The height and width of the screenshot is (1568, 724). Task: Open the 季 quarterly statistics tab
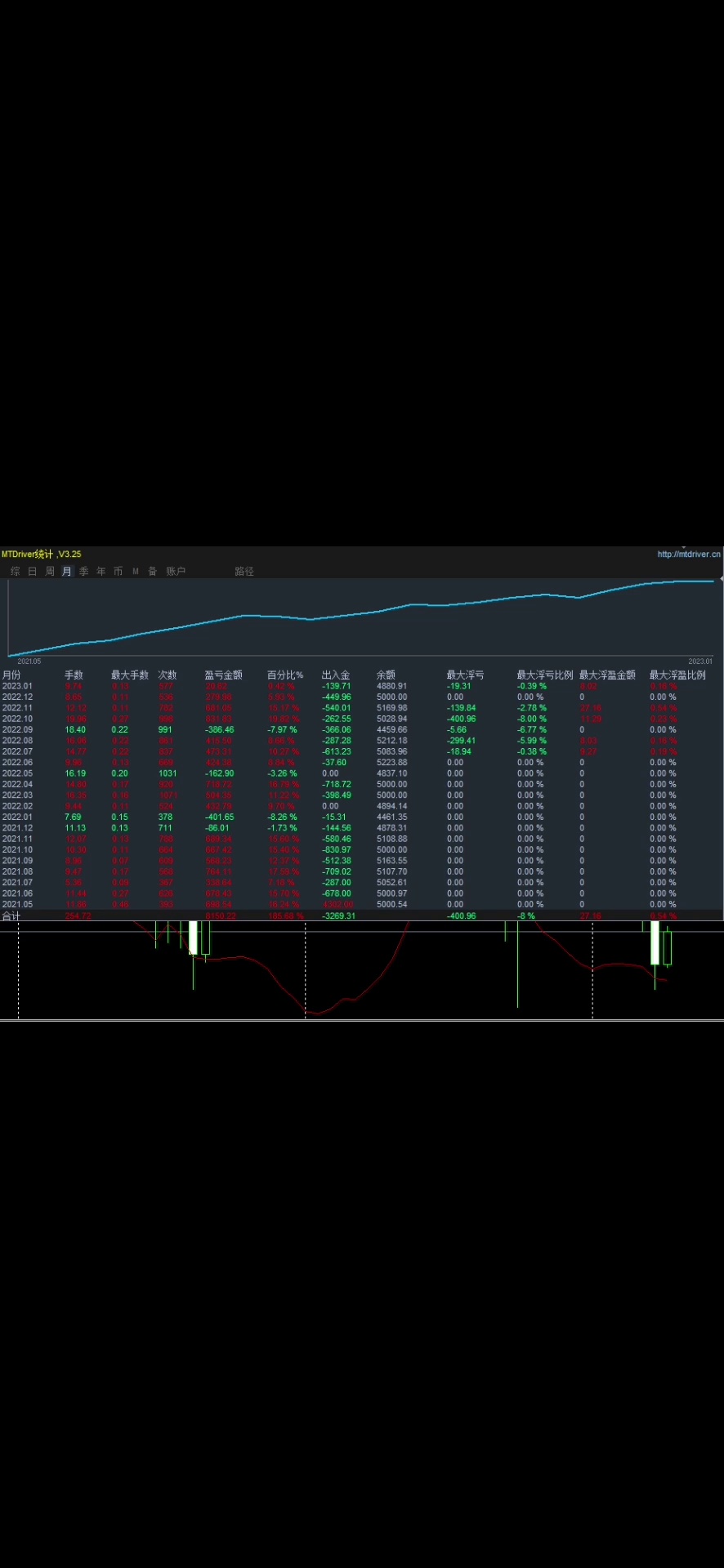point(84,572)
